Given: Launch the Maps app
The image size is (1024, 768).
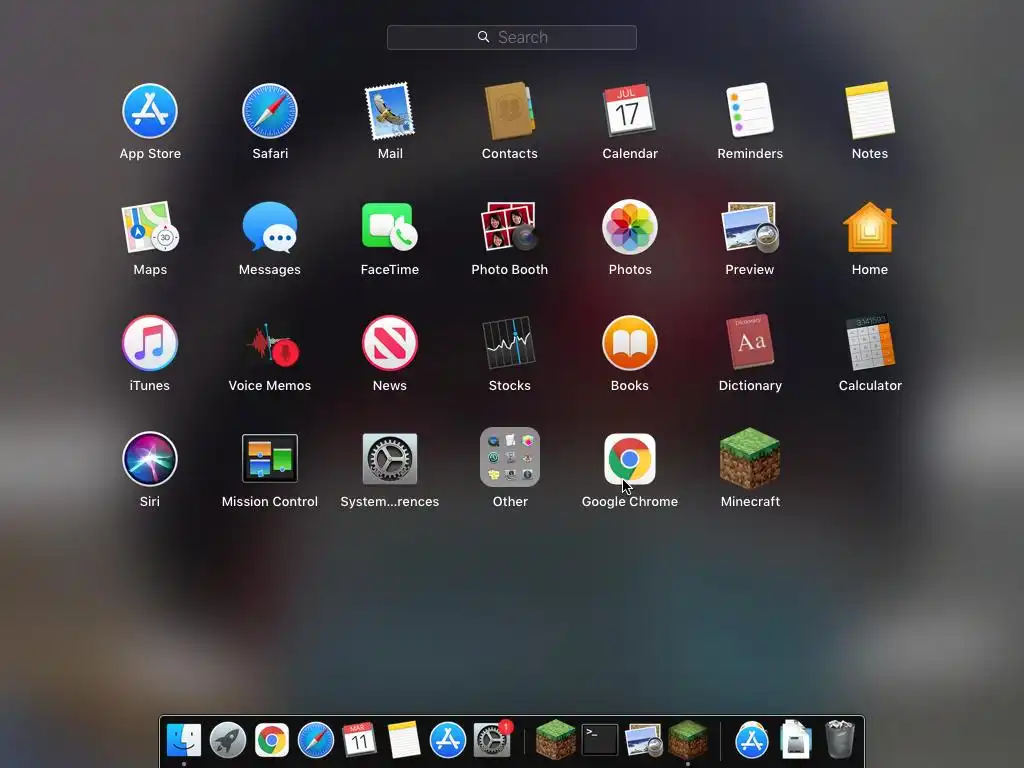Looking at the screenshot, I should [x=150, y=227].
